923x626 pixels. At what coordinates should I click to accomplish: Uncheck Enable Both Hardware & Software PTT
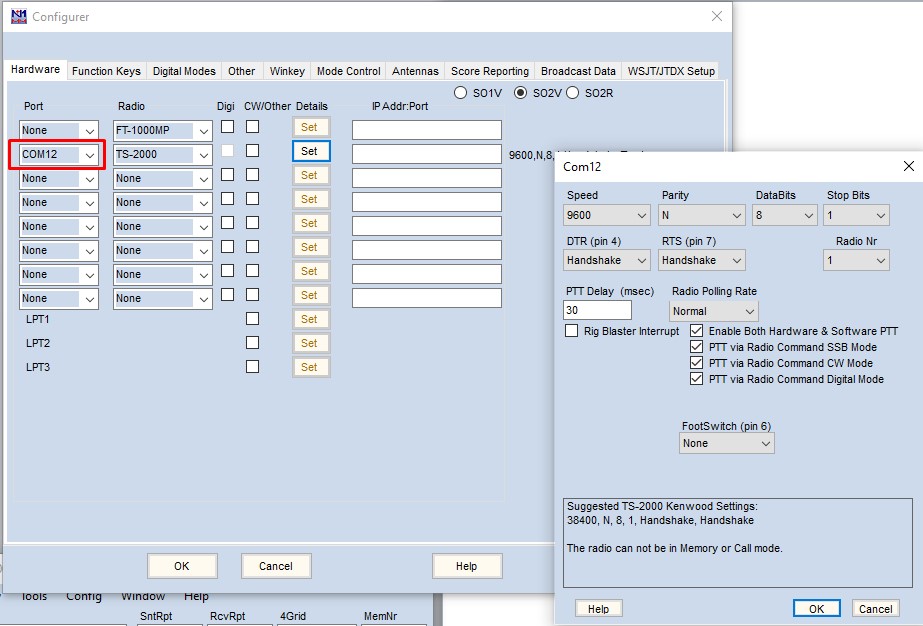pos(697,331)
